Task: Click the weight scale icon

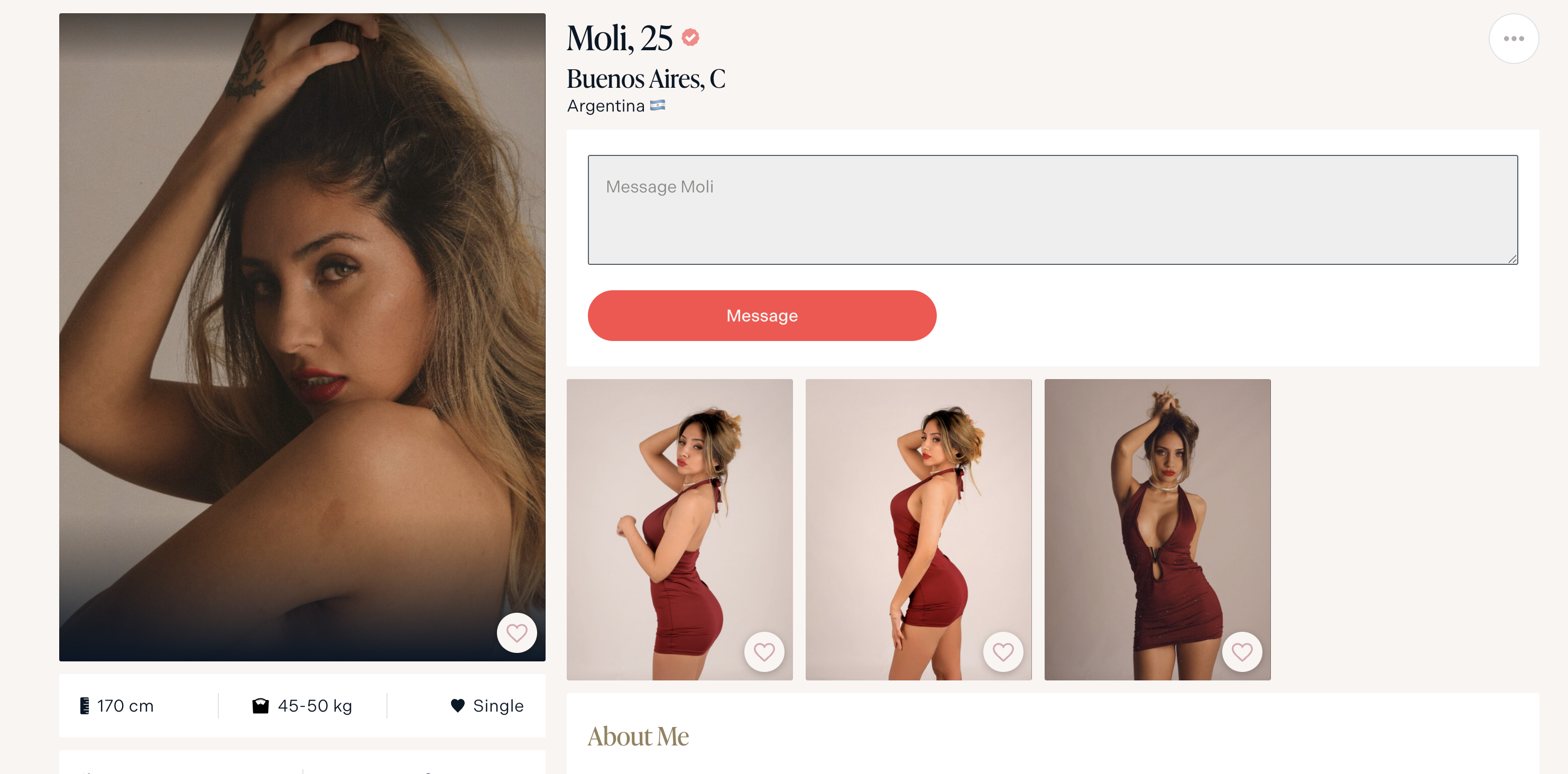Action: (x=261, y=705)
